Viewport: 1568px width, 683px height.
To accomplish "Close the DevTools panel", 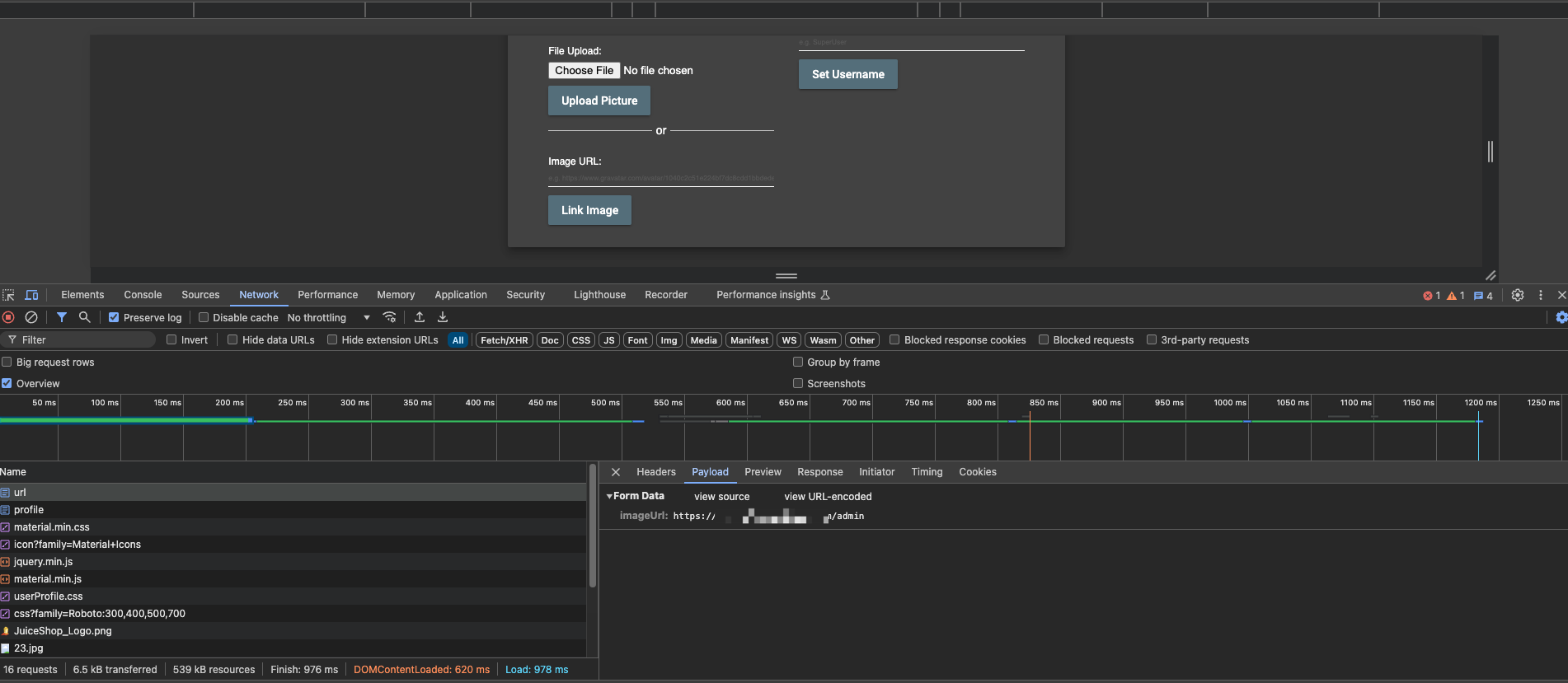I will 1561,295.
